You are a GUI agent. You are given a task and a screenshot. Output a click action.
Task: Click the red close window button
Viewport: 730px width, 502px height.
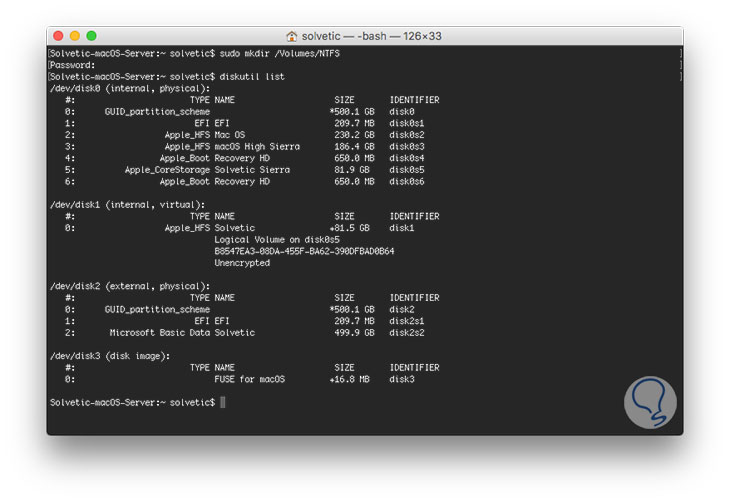(x=58, y=36)
